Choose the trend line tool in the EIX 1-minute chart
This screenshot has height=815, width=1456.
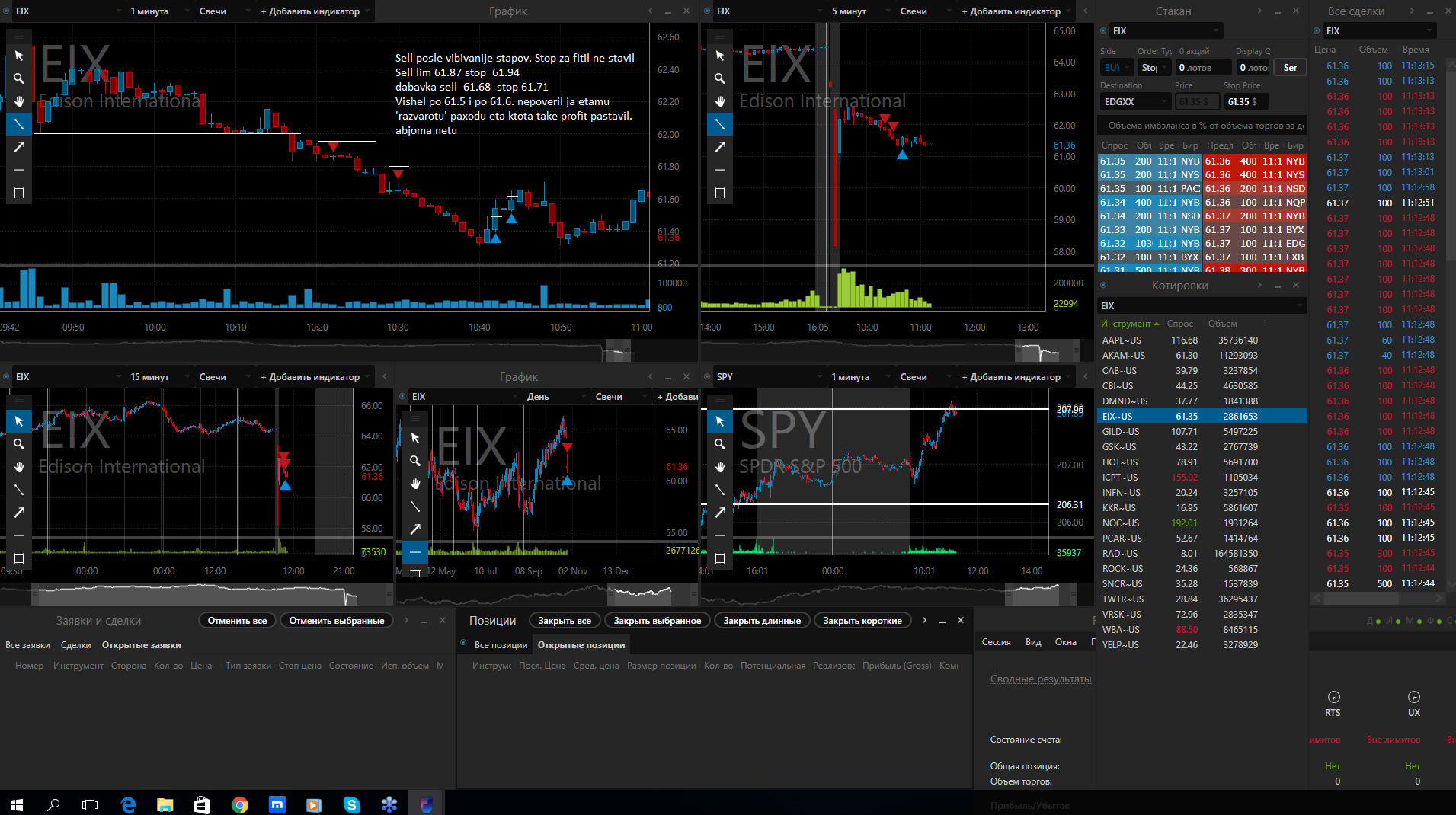[x=19, y=124]
